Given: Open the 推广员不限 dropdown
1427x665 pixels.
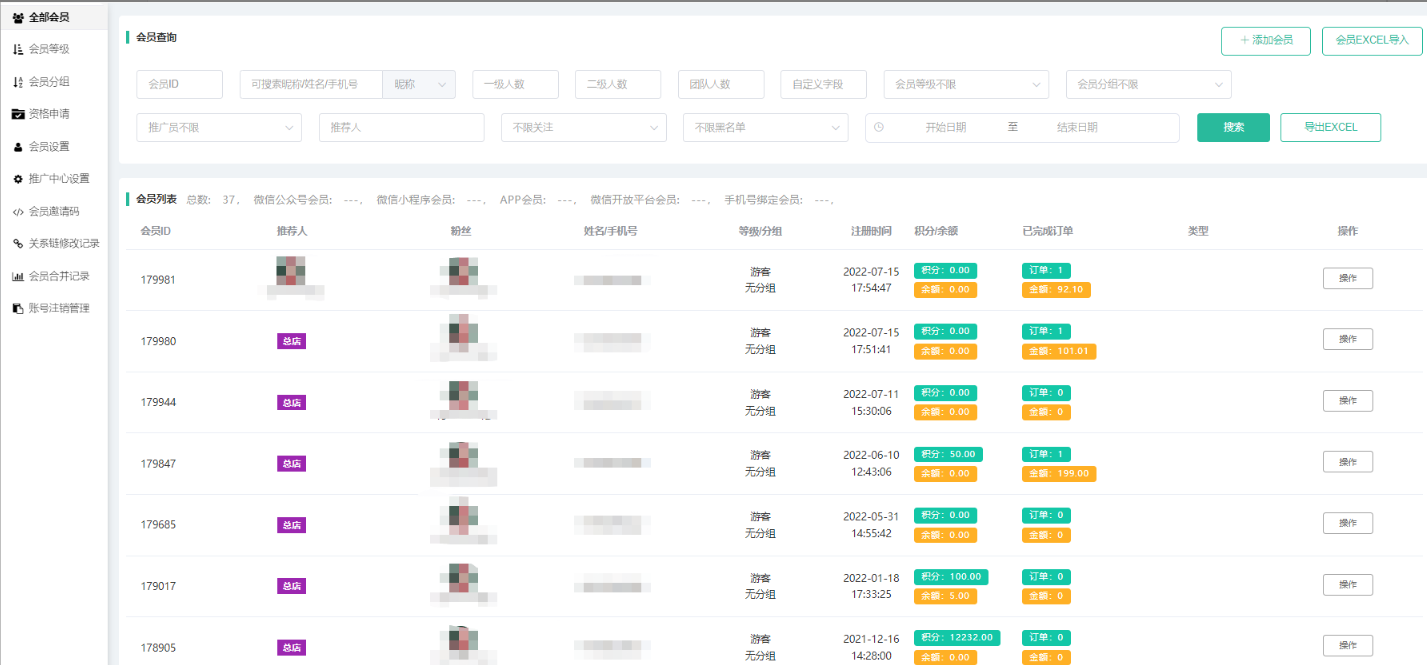Looking at the screenshot, I should [x=219, y=128].
